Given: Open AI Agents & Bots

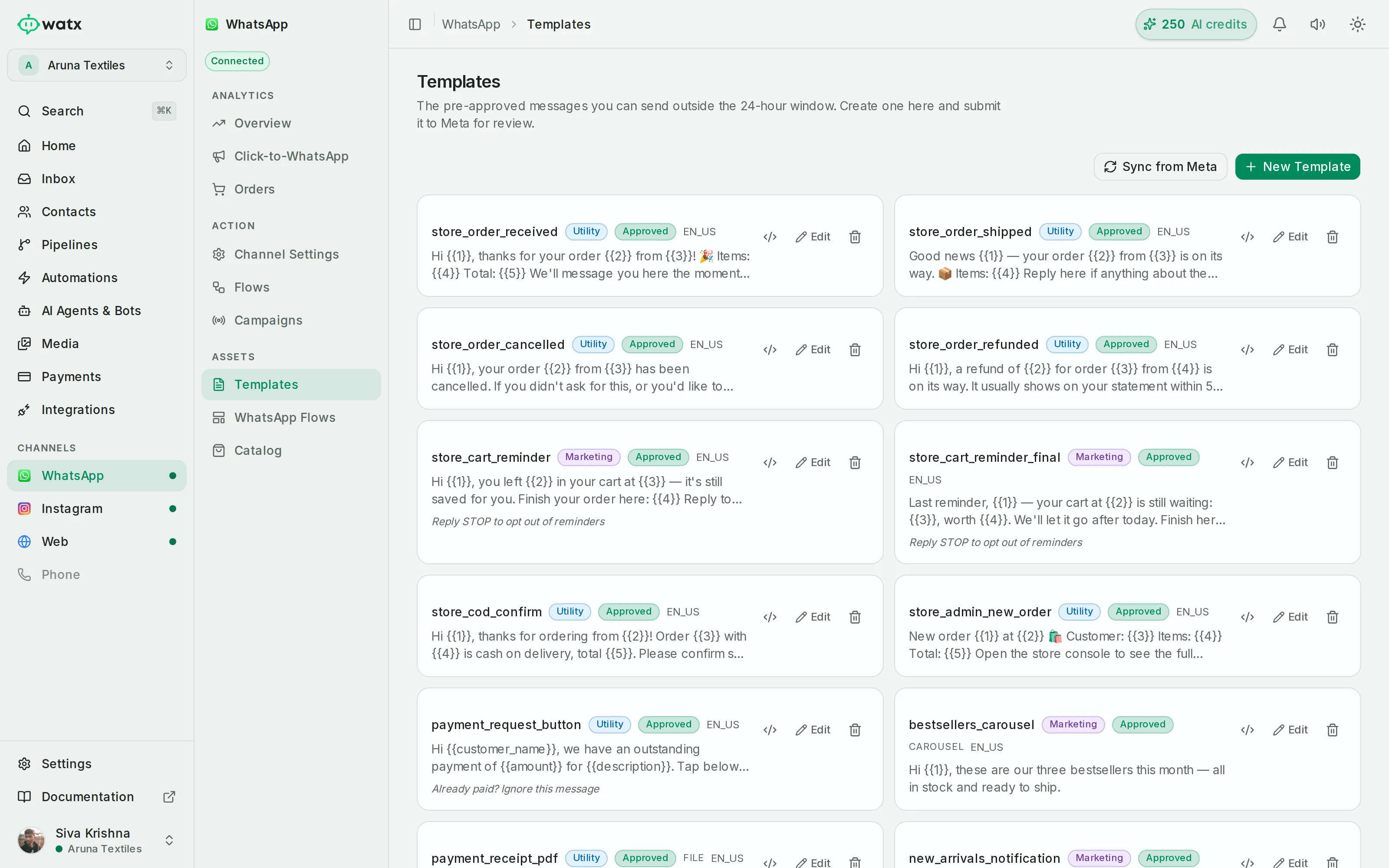Looking at the screenshot, I should click(96, 311).
